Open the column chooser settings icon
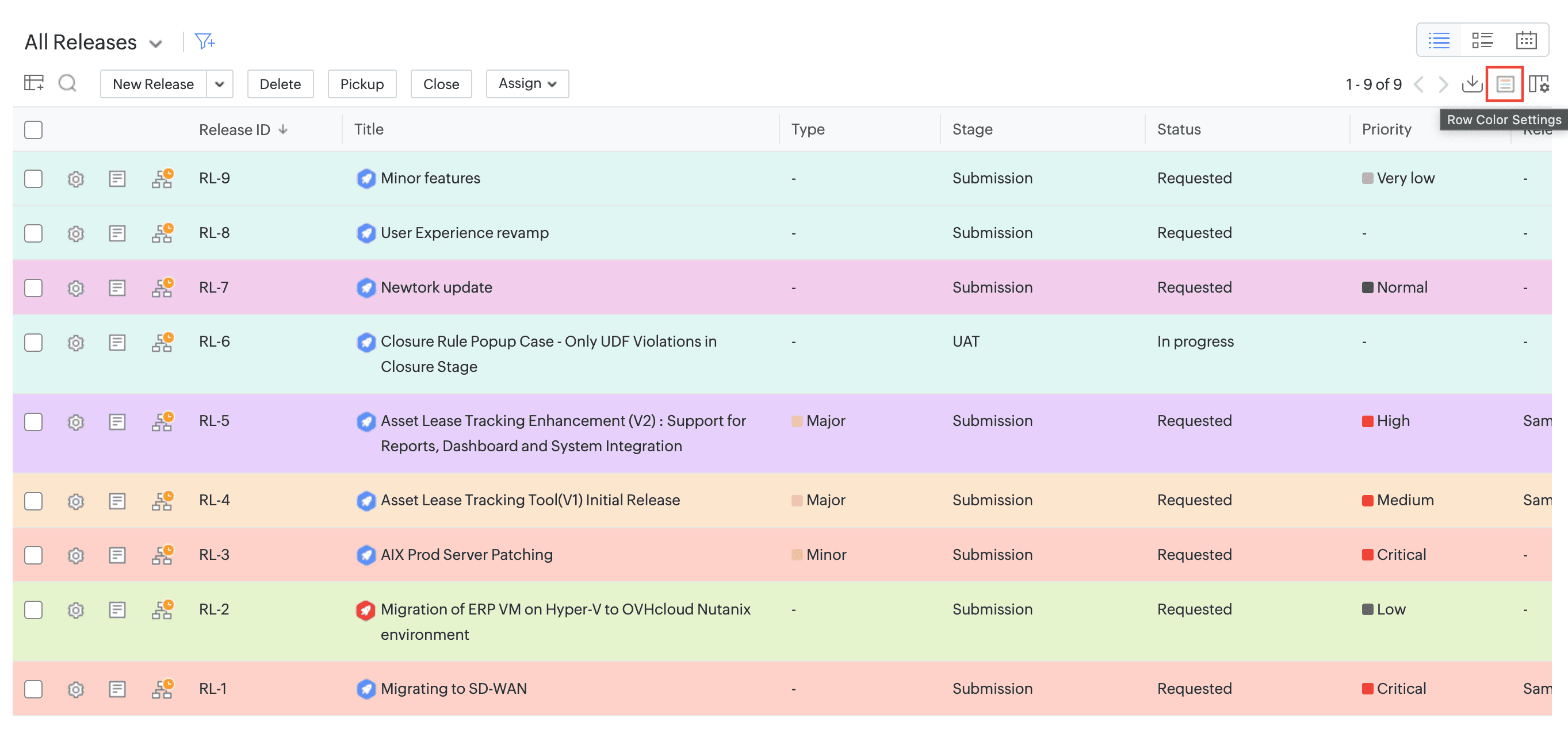This screenshot has height=745, width=1568. click(x=1538, y=84)
